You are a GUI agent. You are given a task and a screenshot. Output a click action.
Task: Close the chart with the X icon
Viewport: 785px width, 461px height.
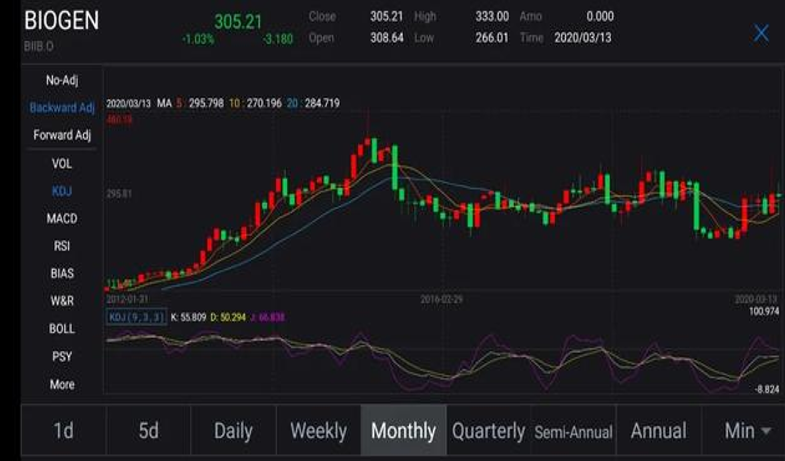[x=761, y=33]
